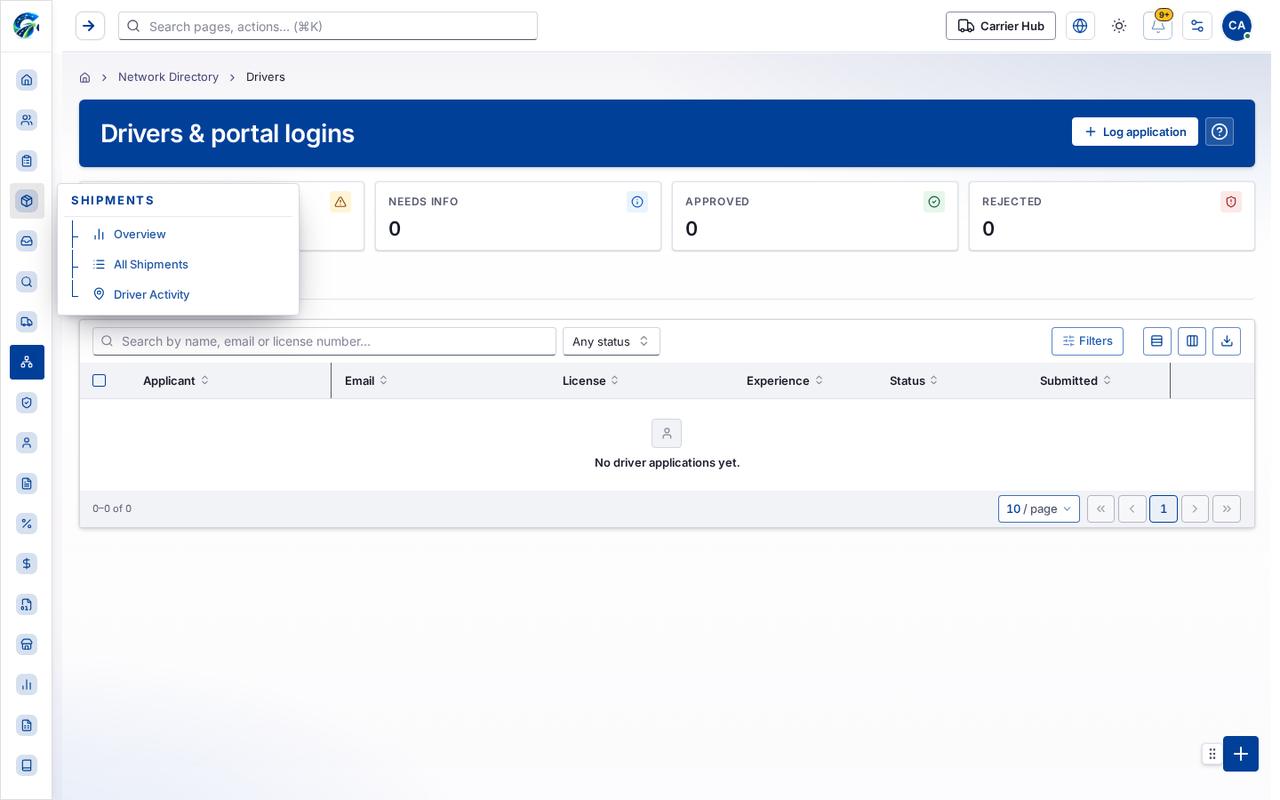
Task: Open the column settings icon
Action: 1192,341
